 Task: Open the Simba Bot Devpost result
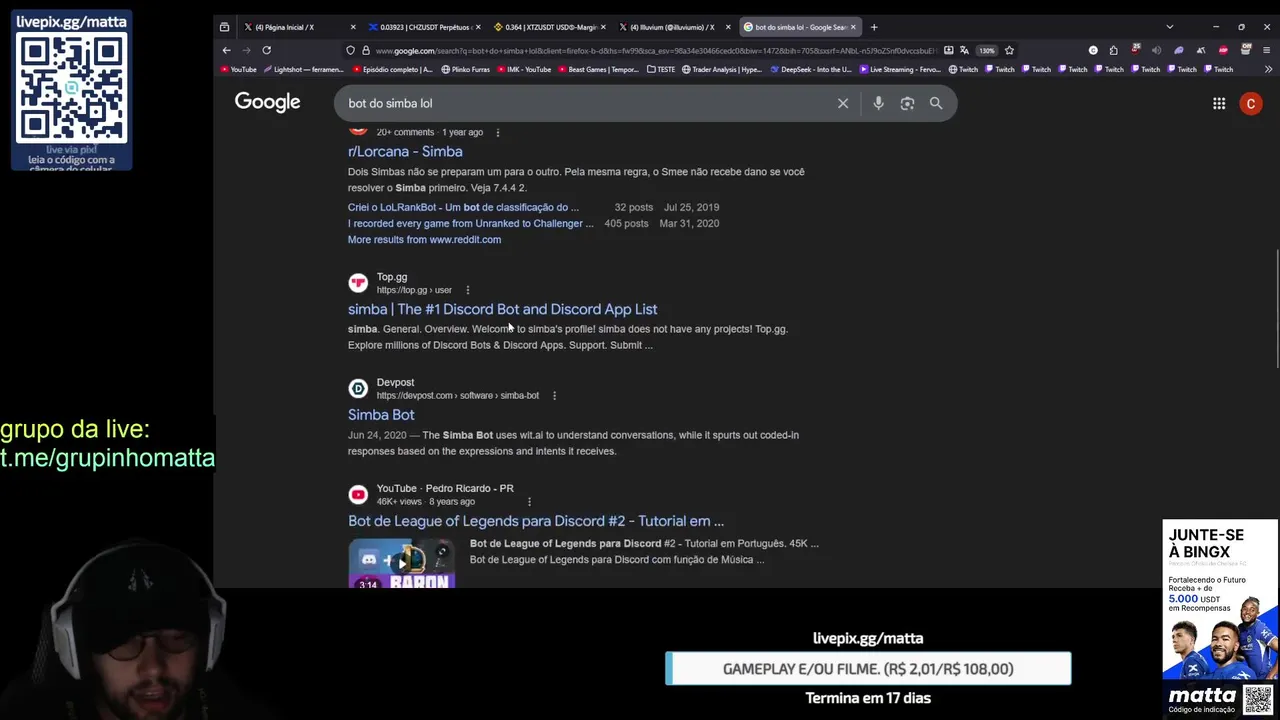point(381,414)
